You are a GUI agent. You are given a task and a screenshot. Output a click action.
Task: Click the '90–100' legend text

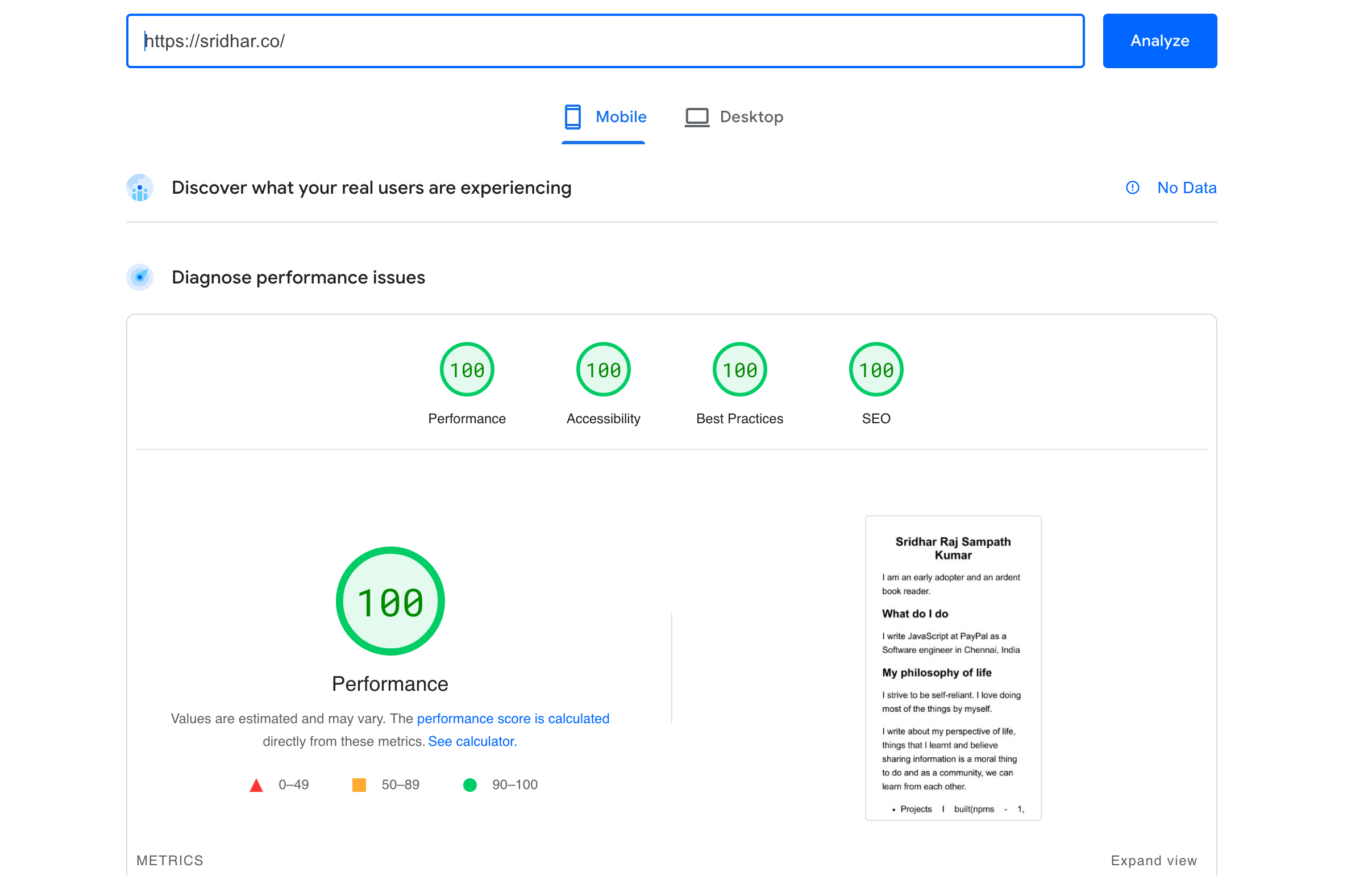(515, 786)
